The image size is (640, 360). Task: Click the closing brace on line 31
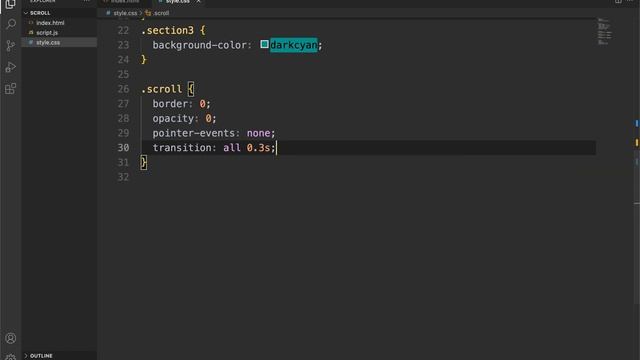tap(144, 162)
